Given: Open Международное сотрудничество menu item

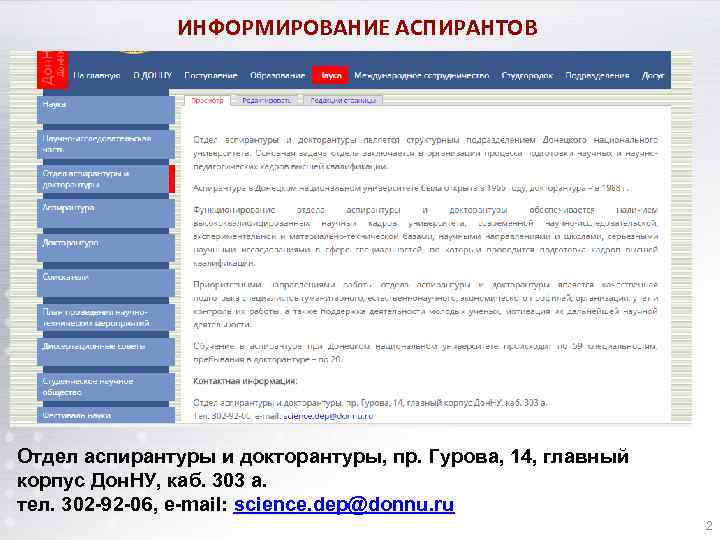Looking at the screenshot, I should (x=421, y=75).
